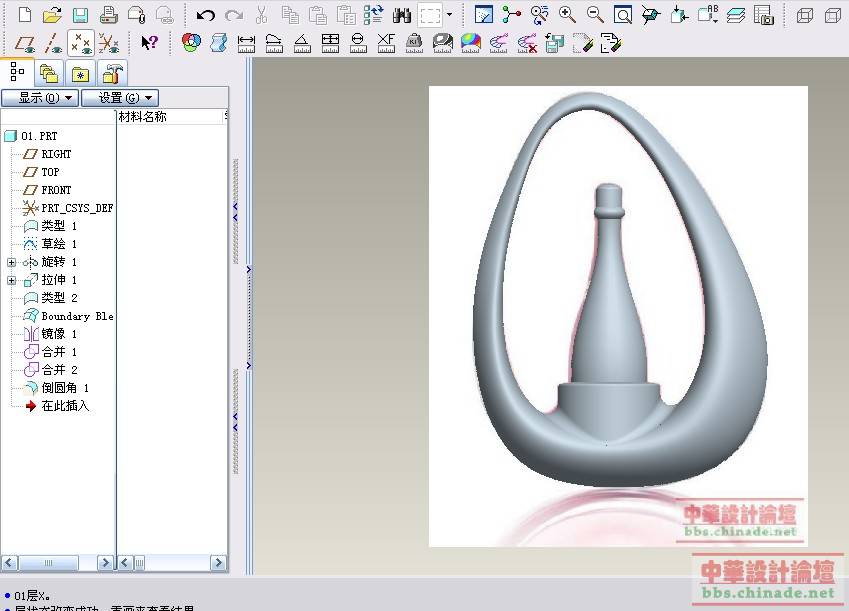This screenshot has height=611, width=849.
Task: Open the Layers tool in the toolbar
Action: pos(735,15)
